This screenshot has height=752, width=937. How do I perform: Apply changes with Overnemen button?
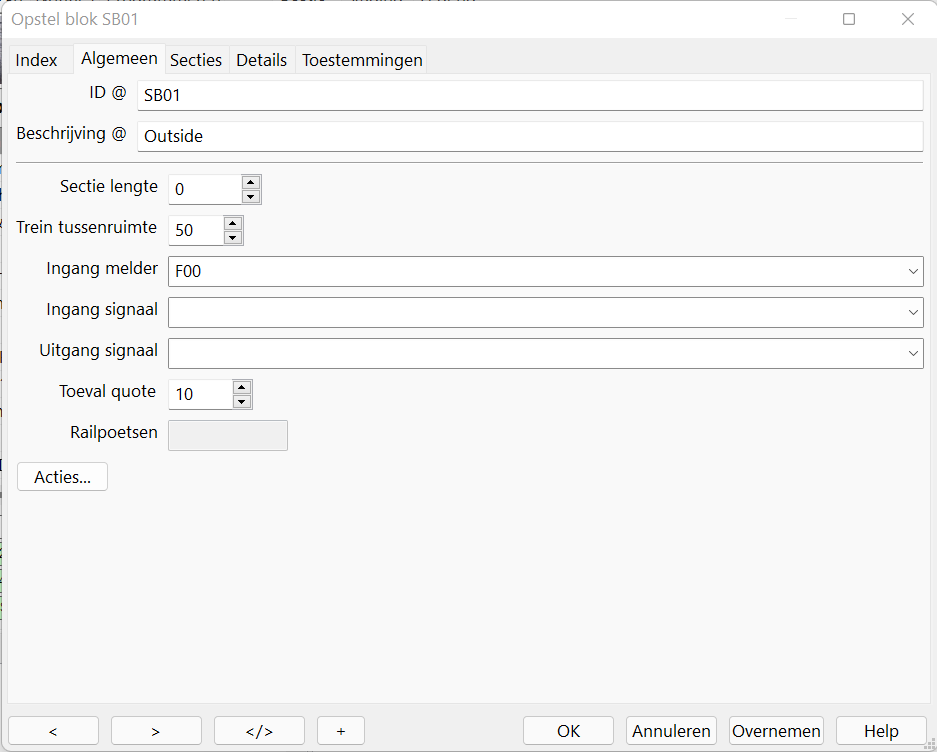pos(776,731)
